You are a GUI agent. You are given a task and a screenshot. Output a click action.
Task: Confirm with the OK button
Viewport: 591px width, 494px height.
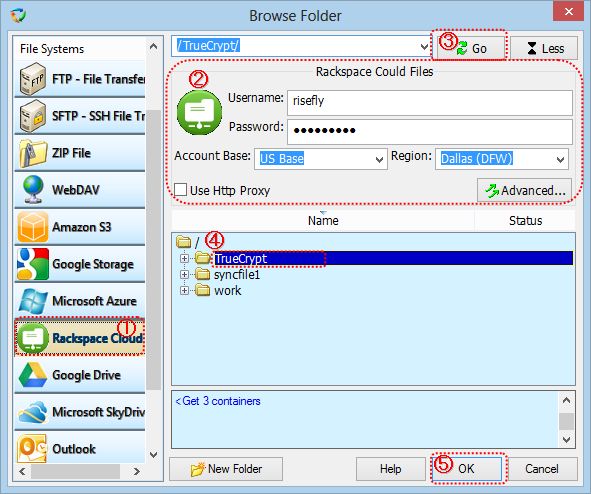(x=467, y=469)
